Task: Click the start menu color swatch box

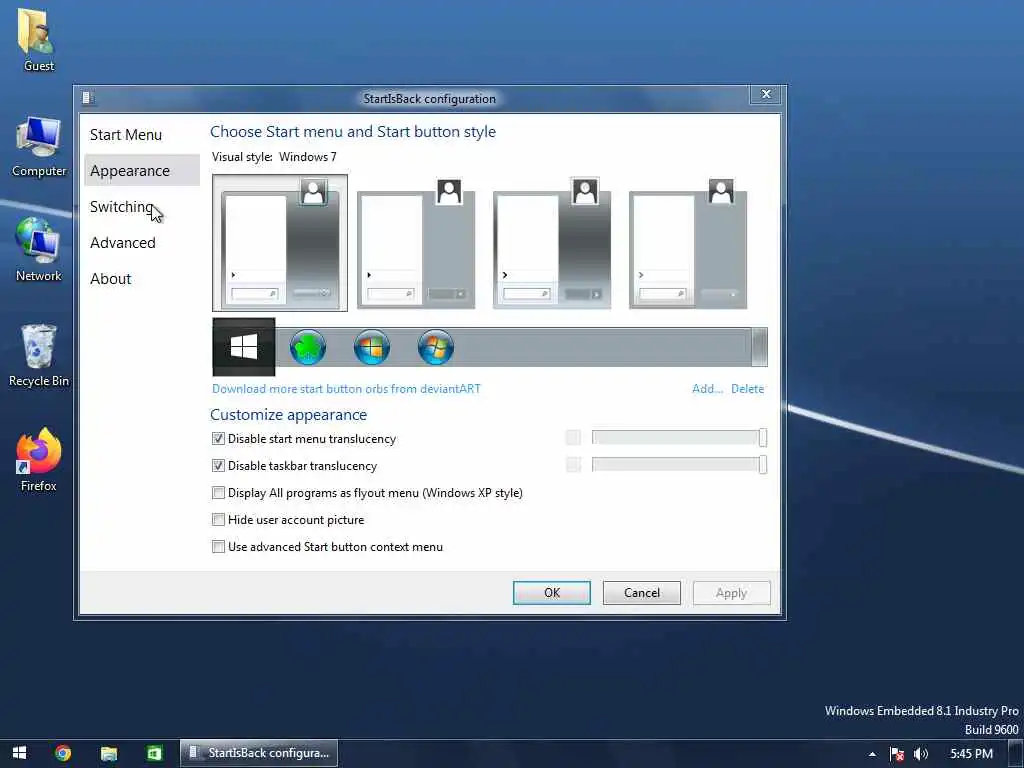Action: point(573,438)
